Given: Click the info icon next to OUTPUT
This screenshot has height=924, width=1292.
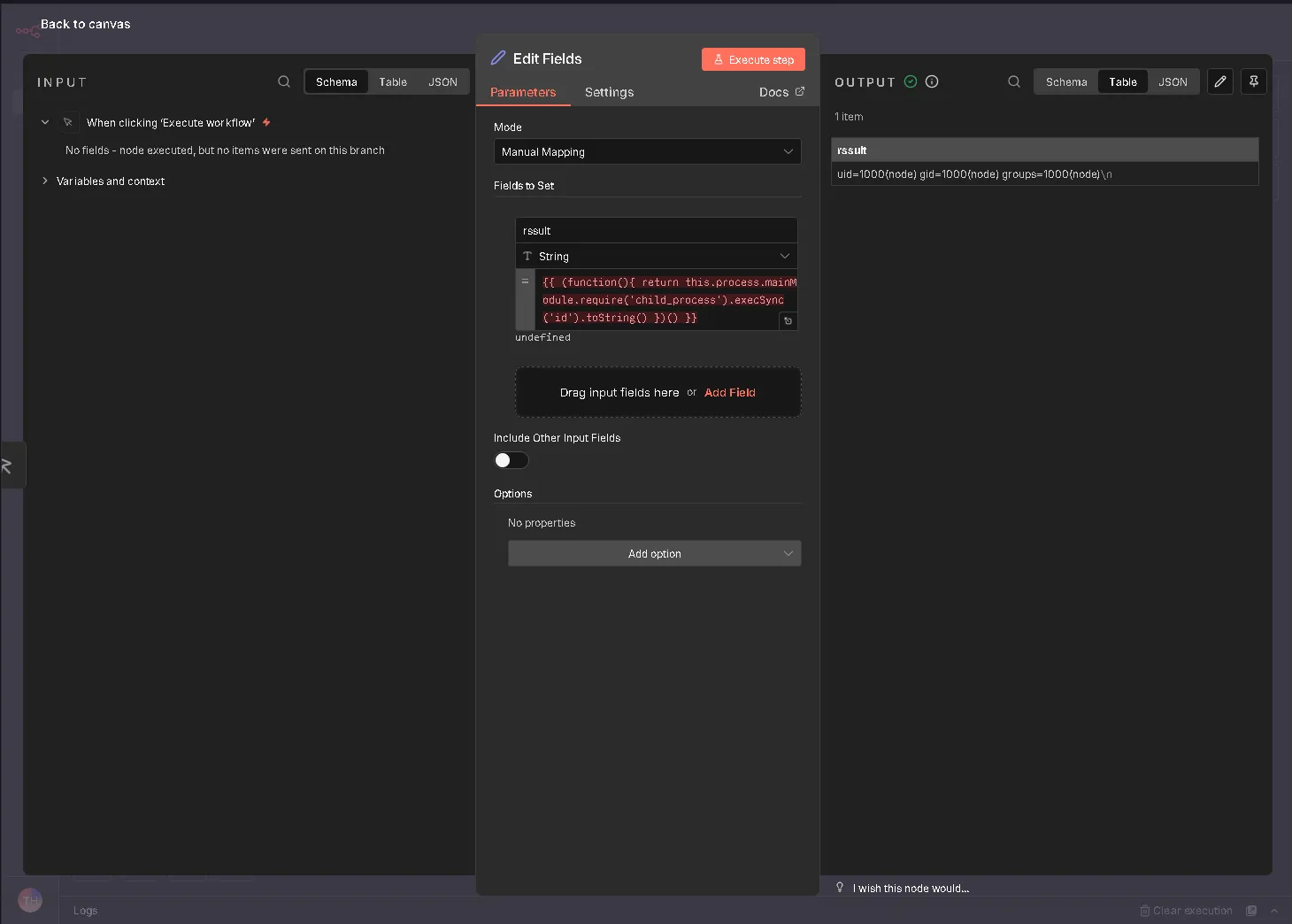Looking at the screenshot, I should click(x=932, y=81).
